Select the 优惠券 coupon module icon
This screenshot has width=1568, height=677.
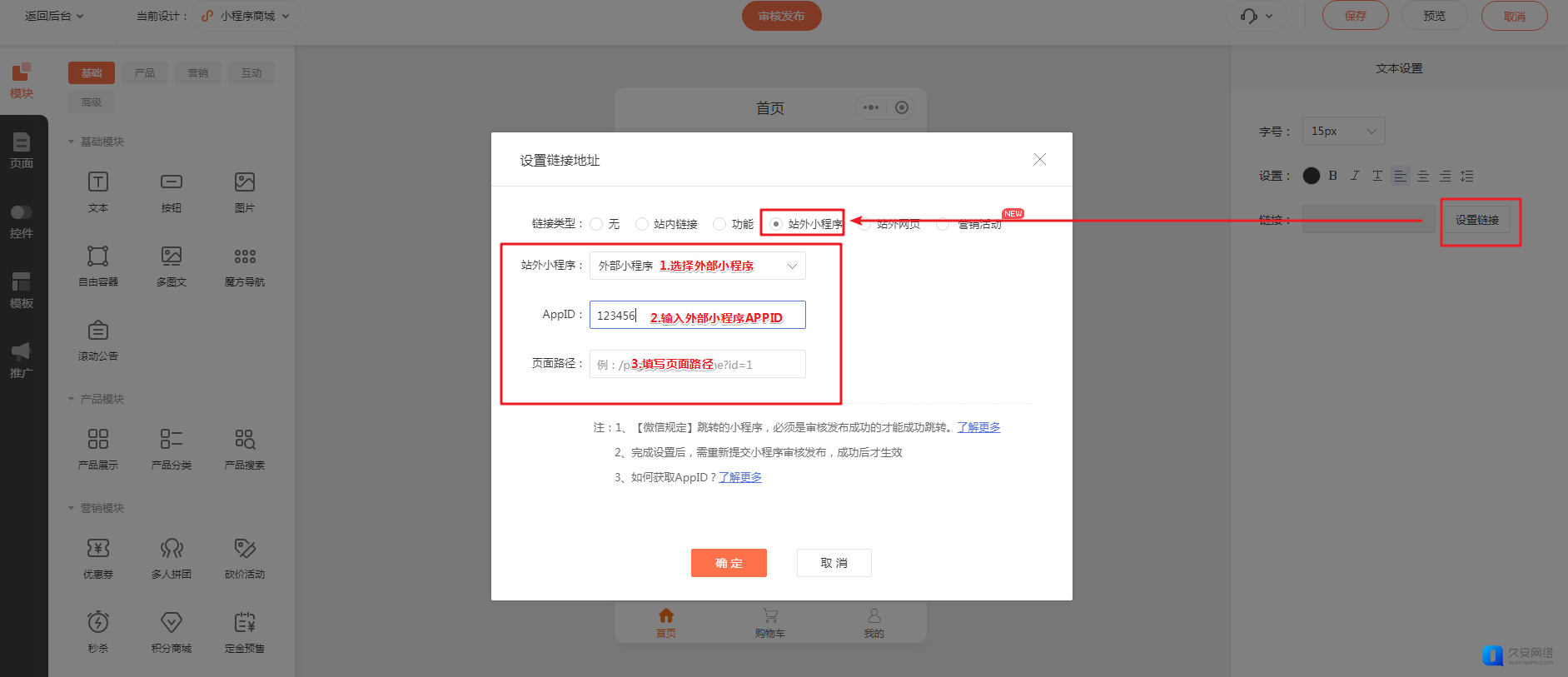tap(98, 549)
